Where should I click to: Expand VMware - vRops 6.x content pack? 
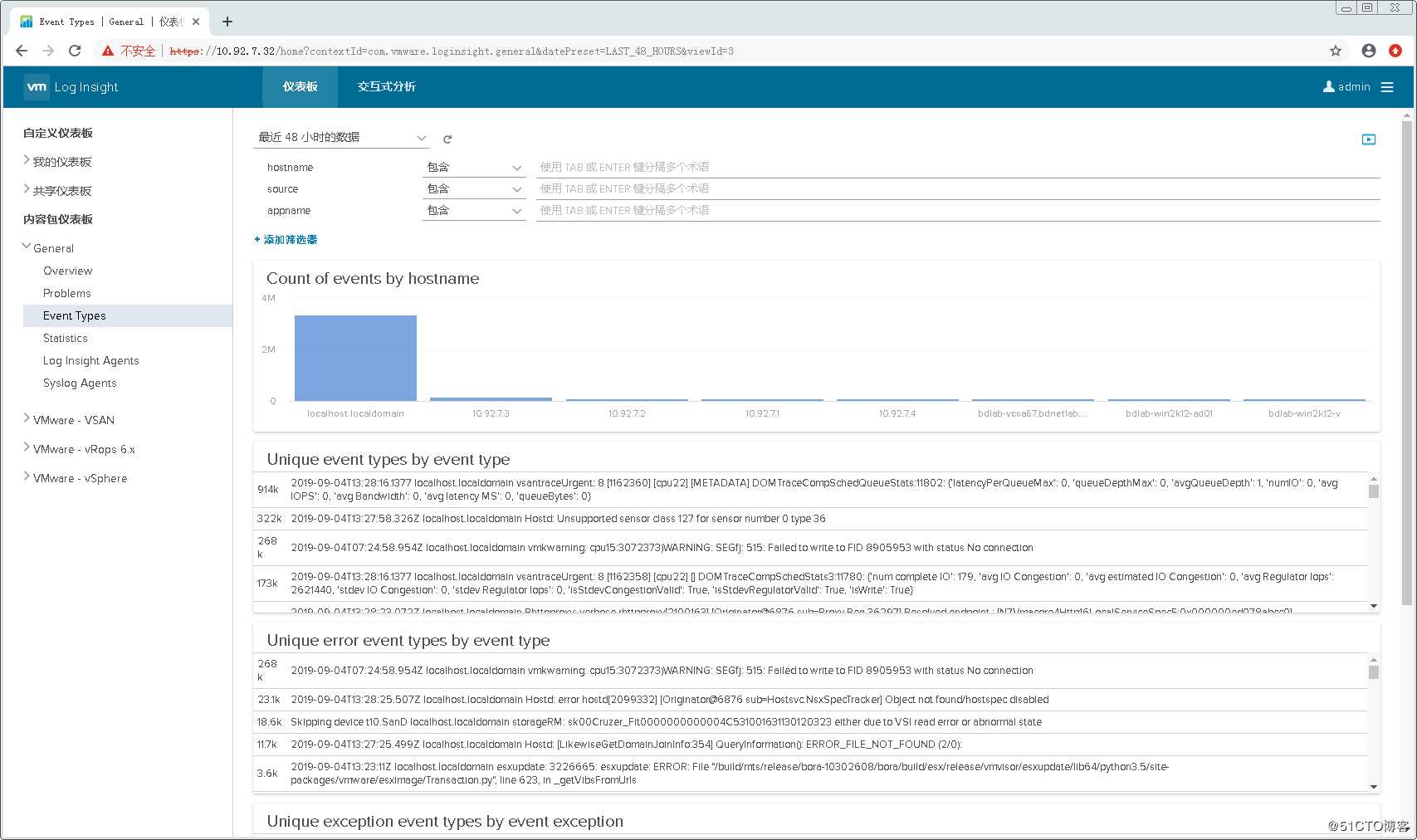click(27, 447)
